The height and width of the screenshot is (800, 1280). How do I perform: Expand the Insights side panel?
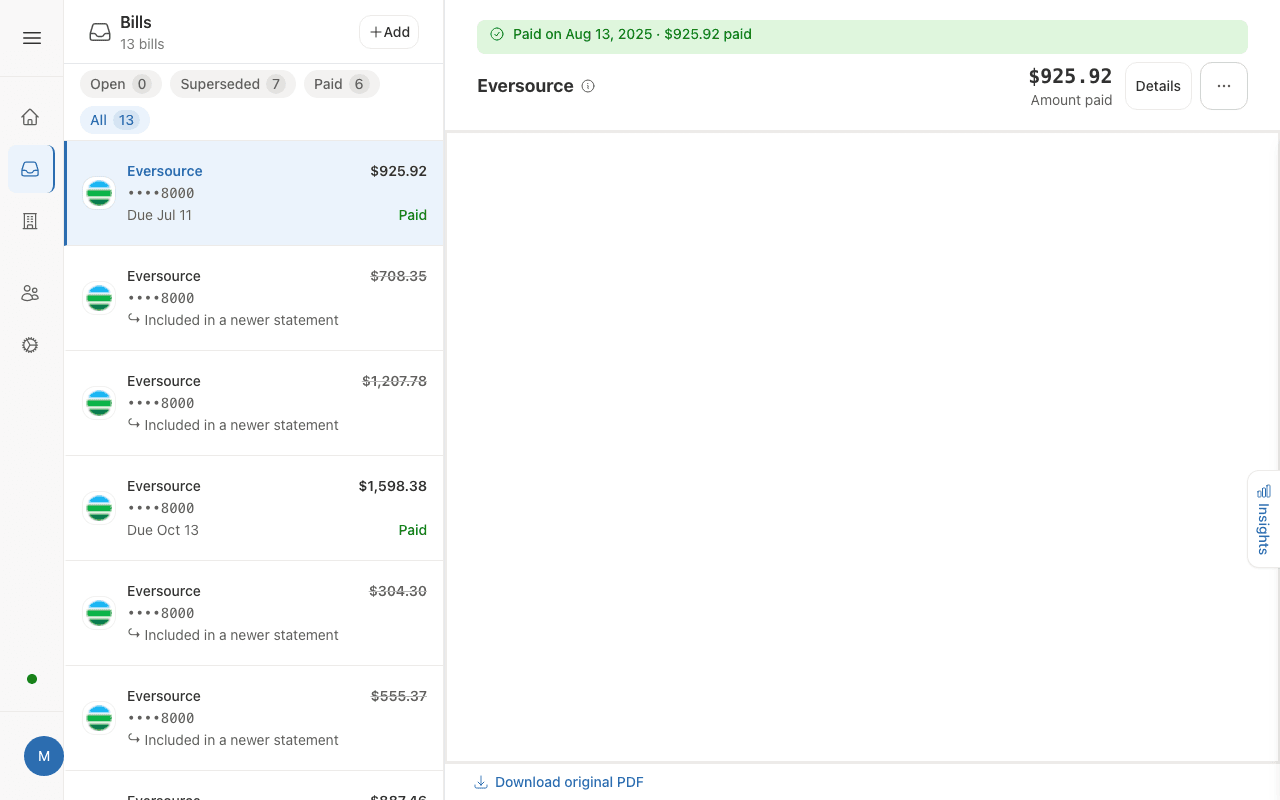(x=1264, y=519)
